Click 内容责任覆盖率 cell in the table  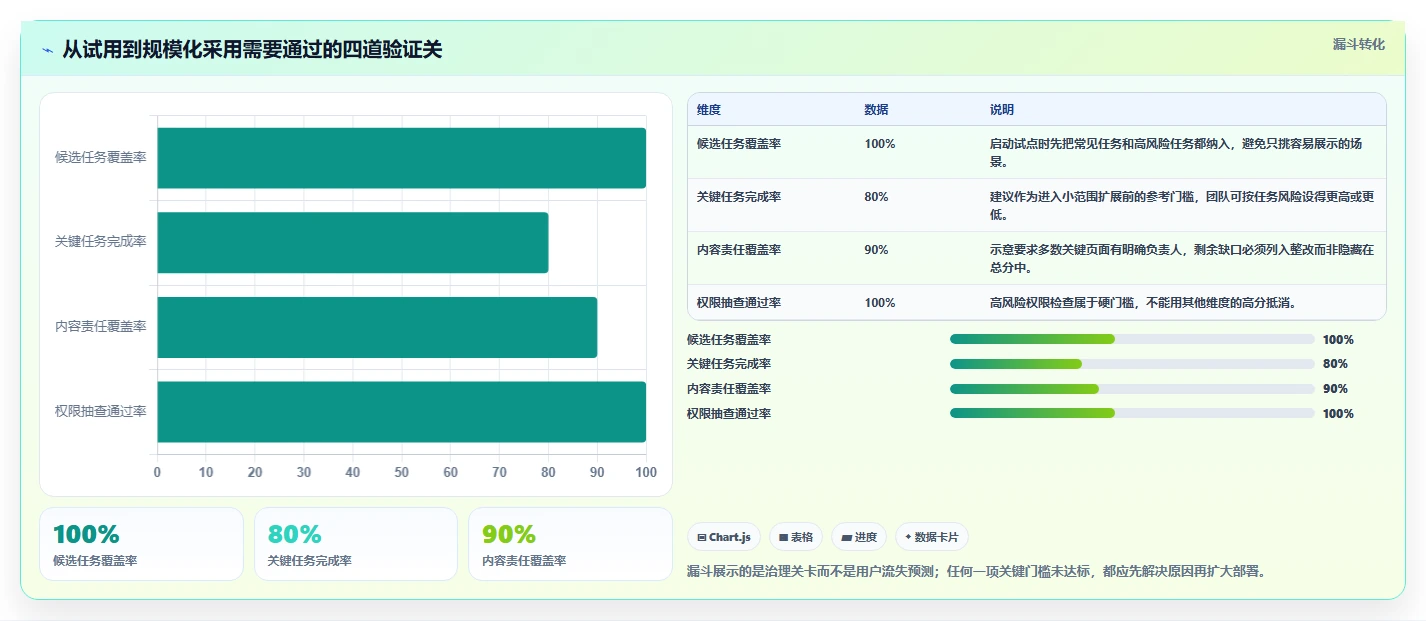[739, 250]
